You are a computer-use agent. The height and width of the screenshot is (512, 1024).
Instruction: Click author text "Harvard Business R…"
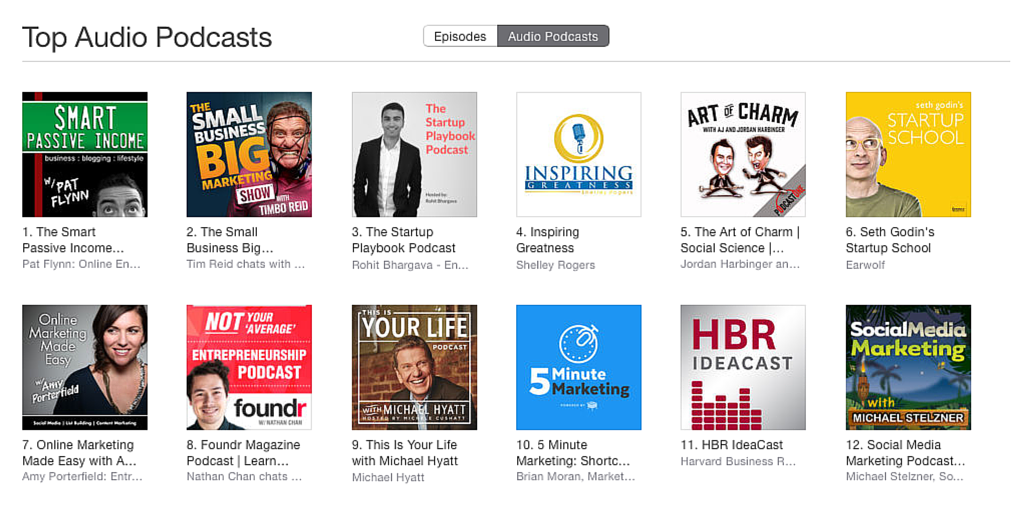pos(739,461)
